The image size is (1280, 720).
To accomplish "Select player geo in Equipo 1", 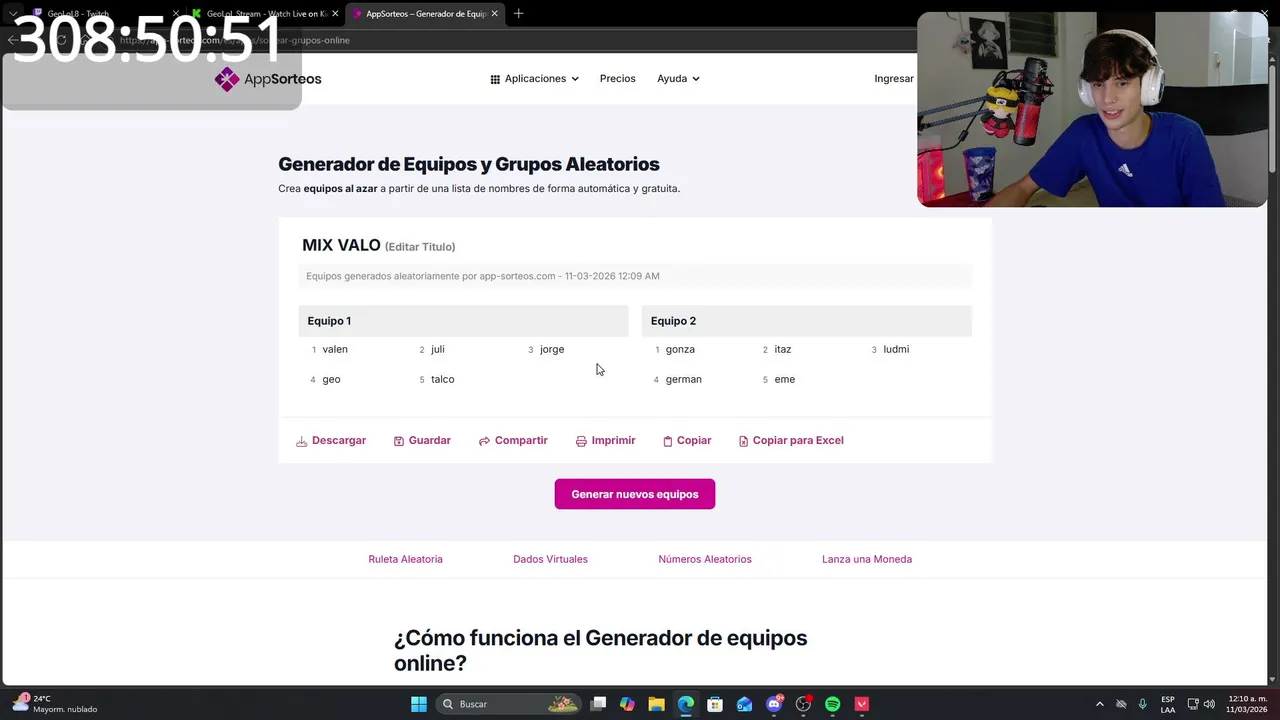I will click(331, 379).
